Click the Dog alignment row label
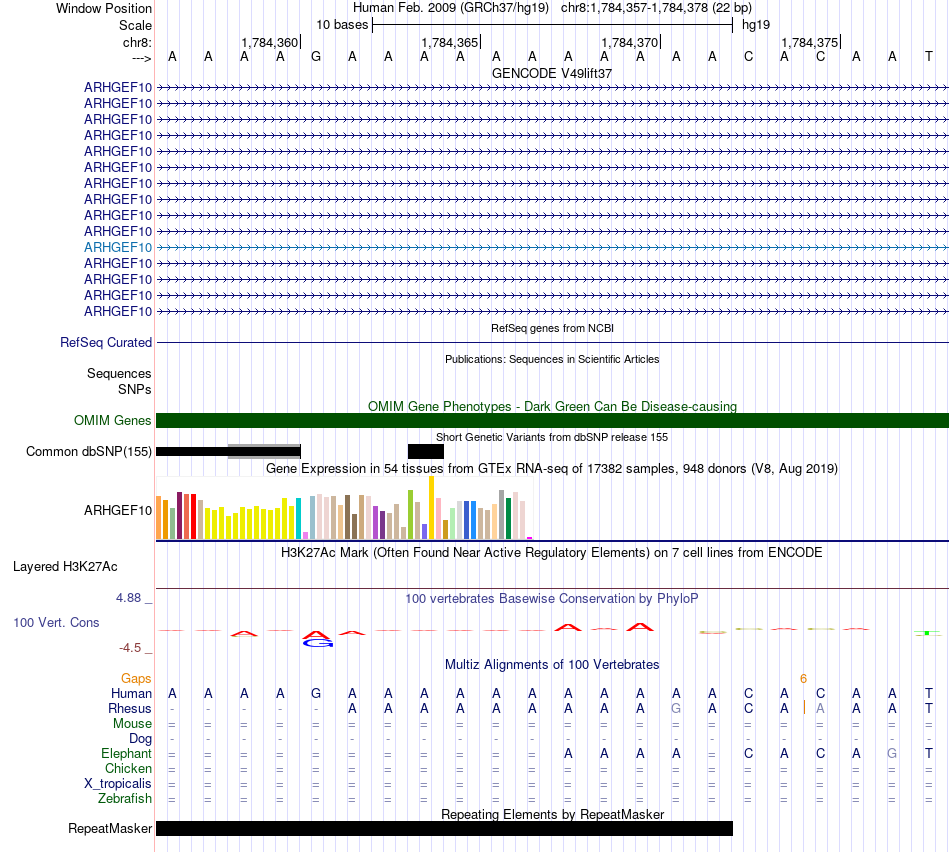 tap(140, 739)
